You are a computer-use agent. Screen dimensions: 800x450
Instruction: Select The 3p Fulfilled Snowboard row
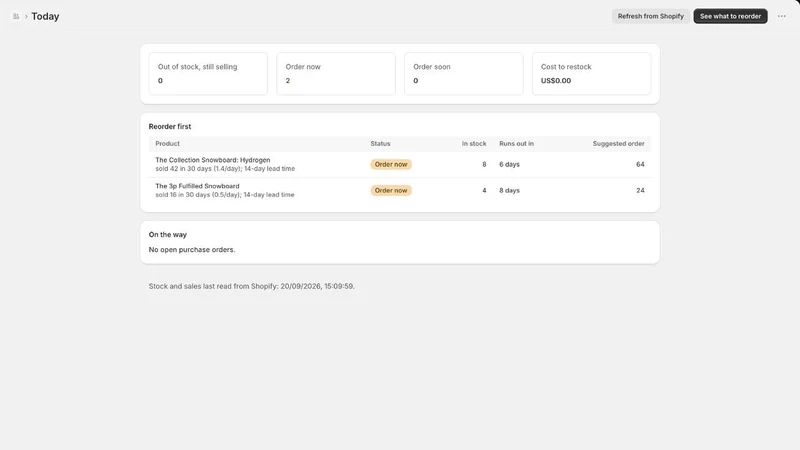tap(400, 190)
